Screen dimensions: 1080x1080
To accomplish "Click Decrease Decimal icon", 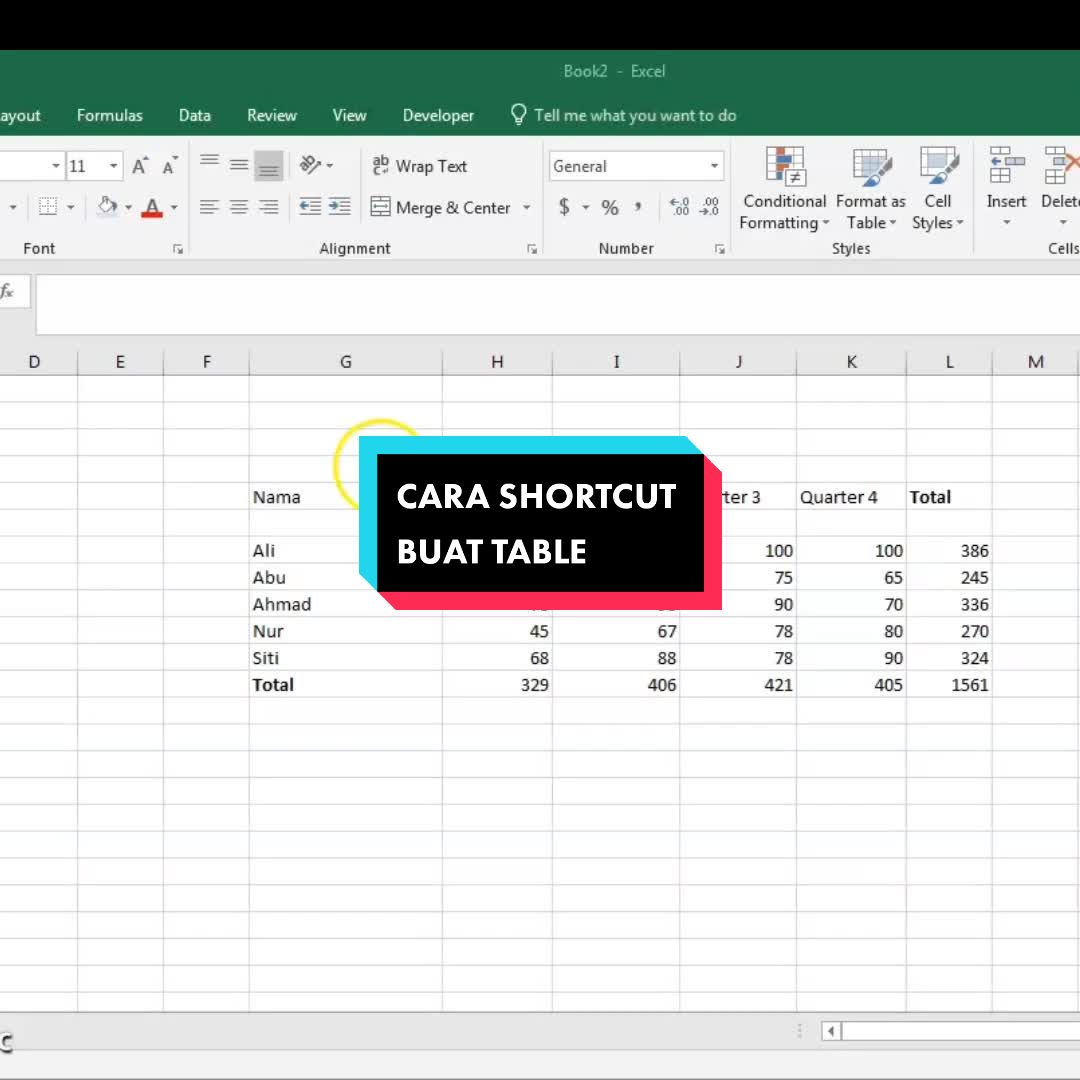I will (709, 207).
